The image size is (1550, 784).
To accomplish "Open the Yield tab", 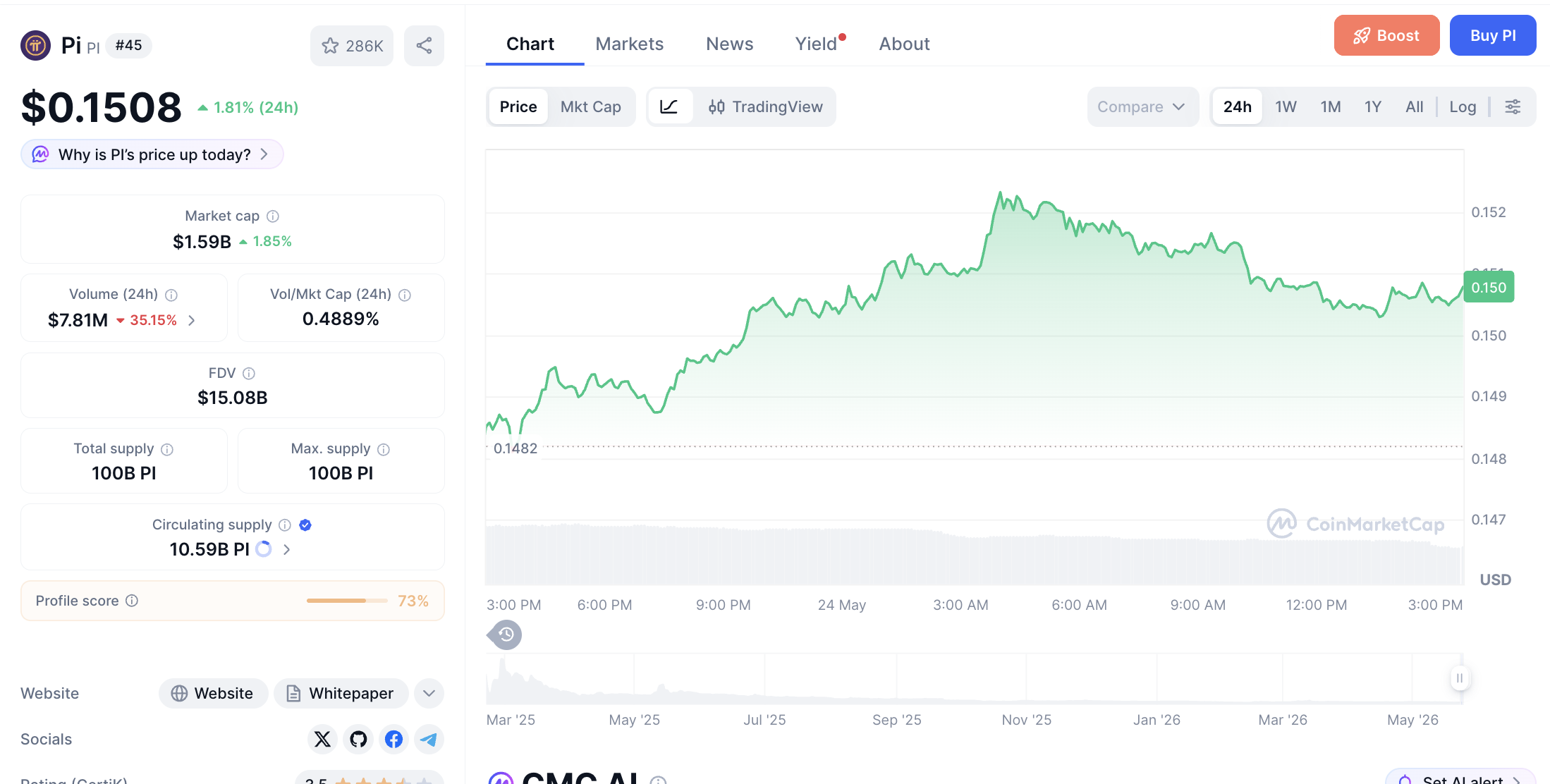I will pyautogui.click(x=817, y=44).
